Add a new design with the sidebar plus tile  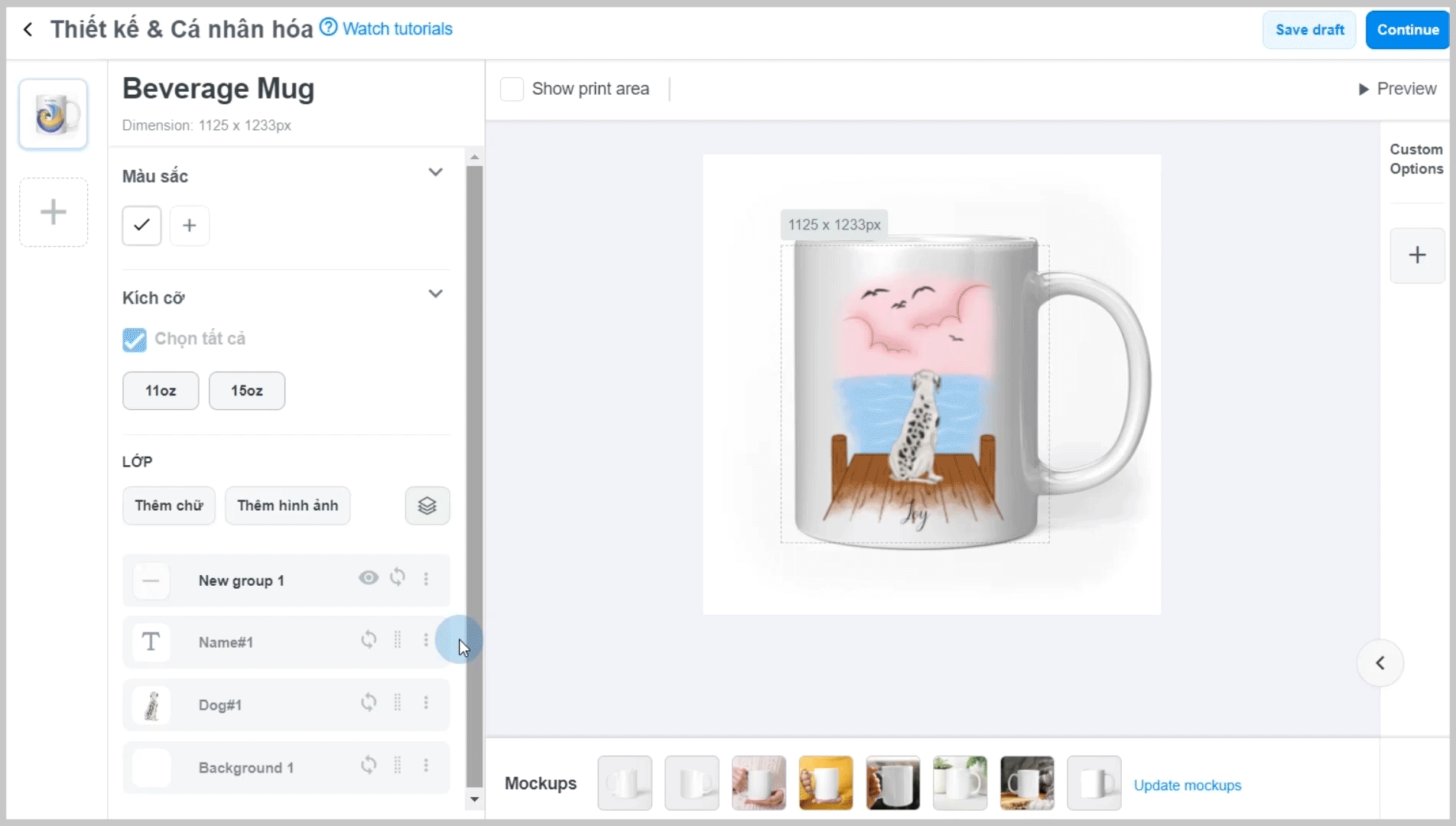tap(54, 212)
